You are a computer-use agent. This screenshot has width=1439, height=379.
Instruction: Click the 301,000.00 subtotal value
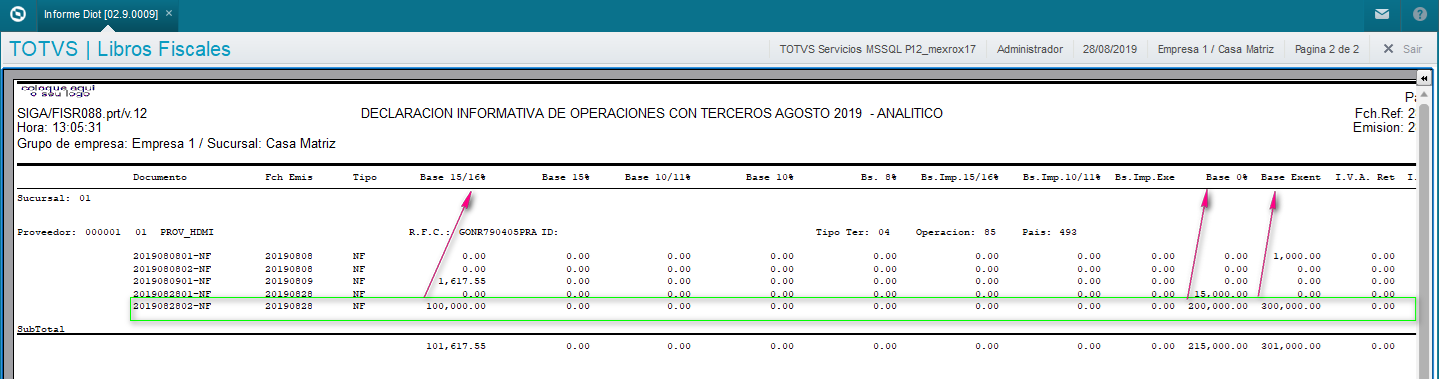tap(1291, 346)
